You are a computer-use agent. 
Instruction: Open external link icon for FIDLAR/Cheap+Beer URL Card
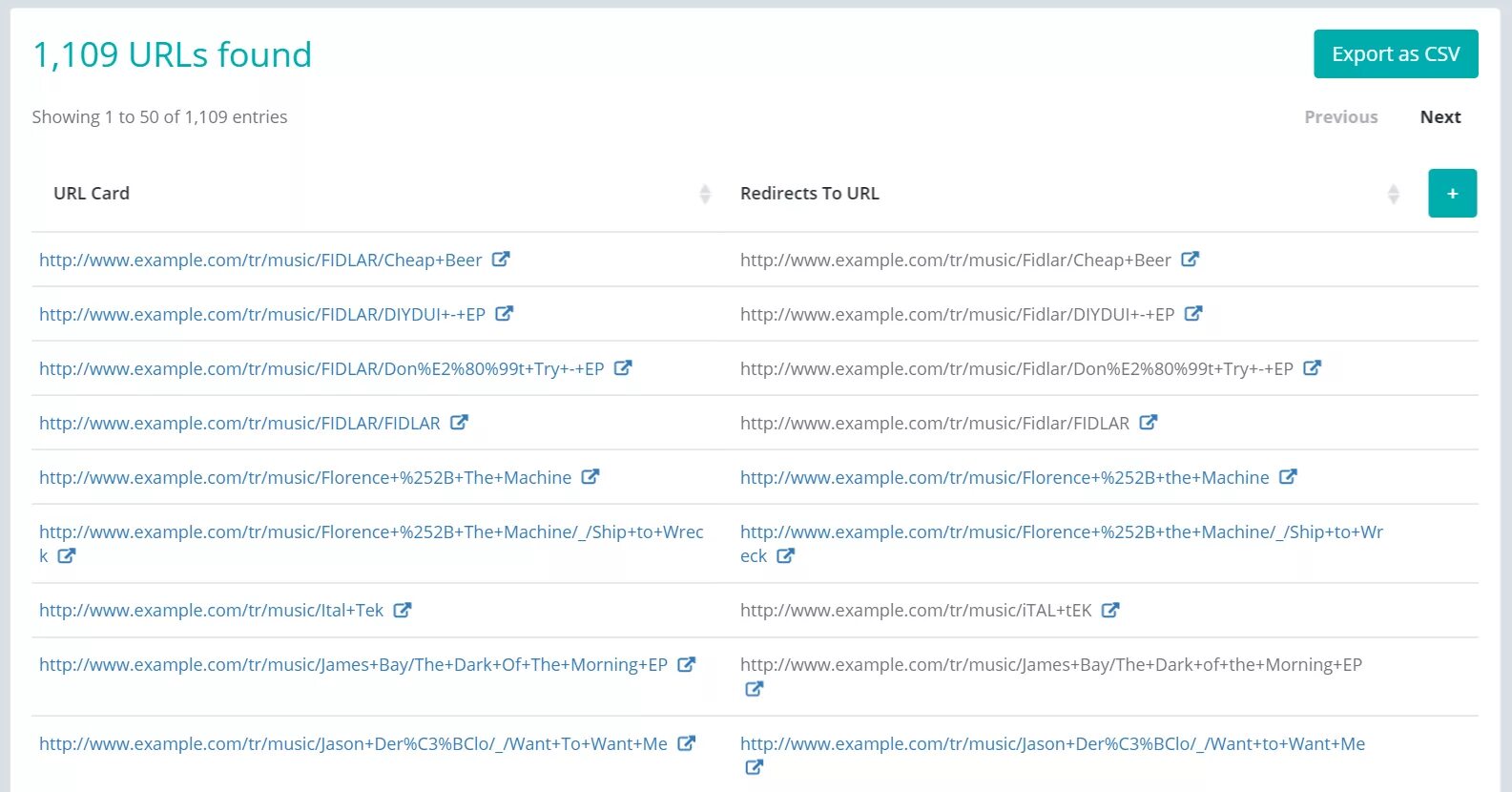tap(501, 260)
